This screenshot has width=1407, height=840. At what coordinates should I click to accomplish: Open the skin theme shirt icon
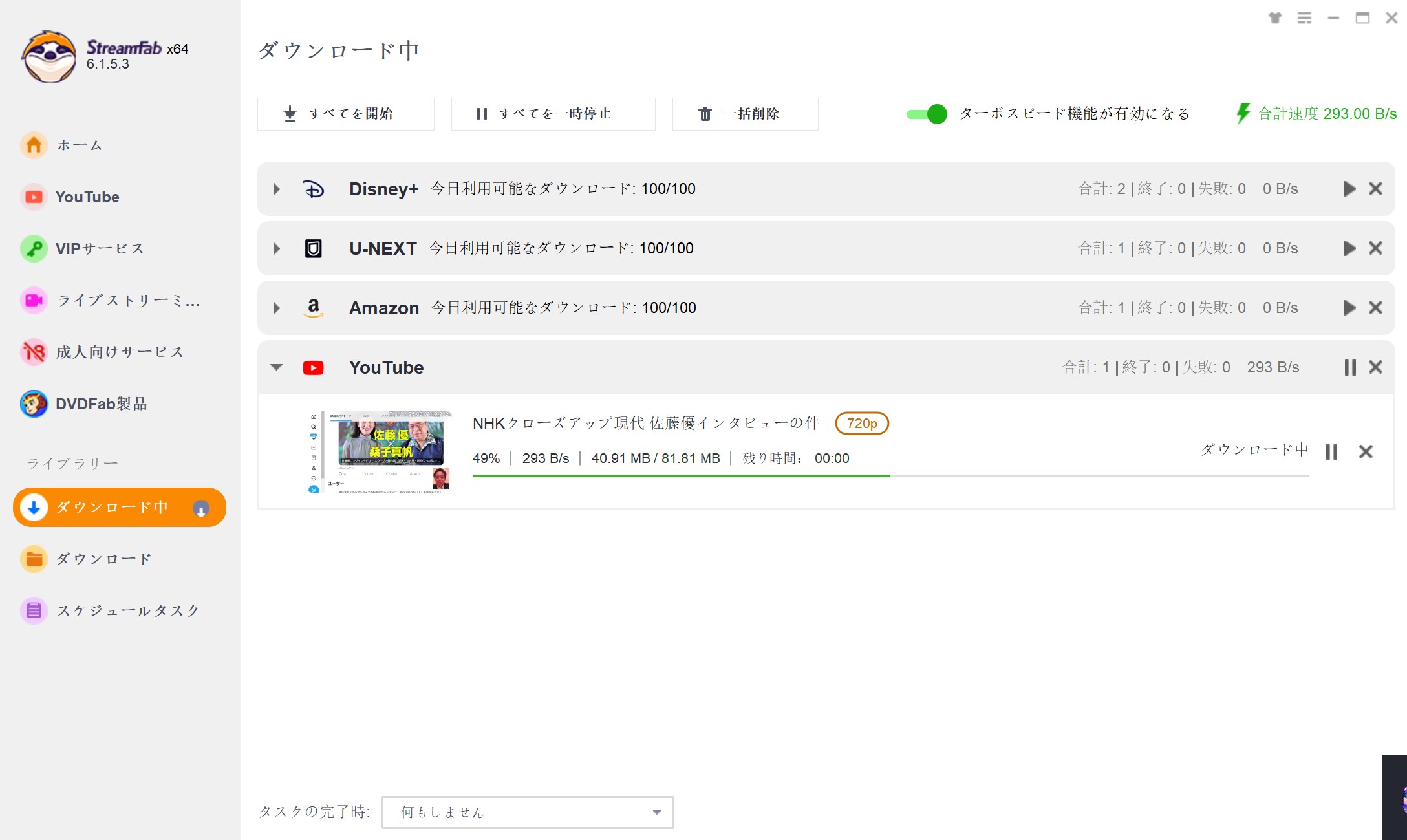coord(1275,18)
